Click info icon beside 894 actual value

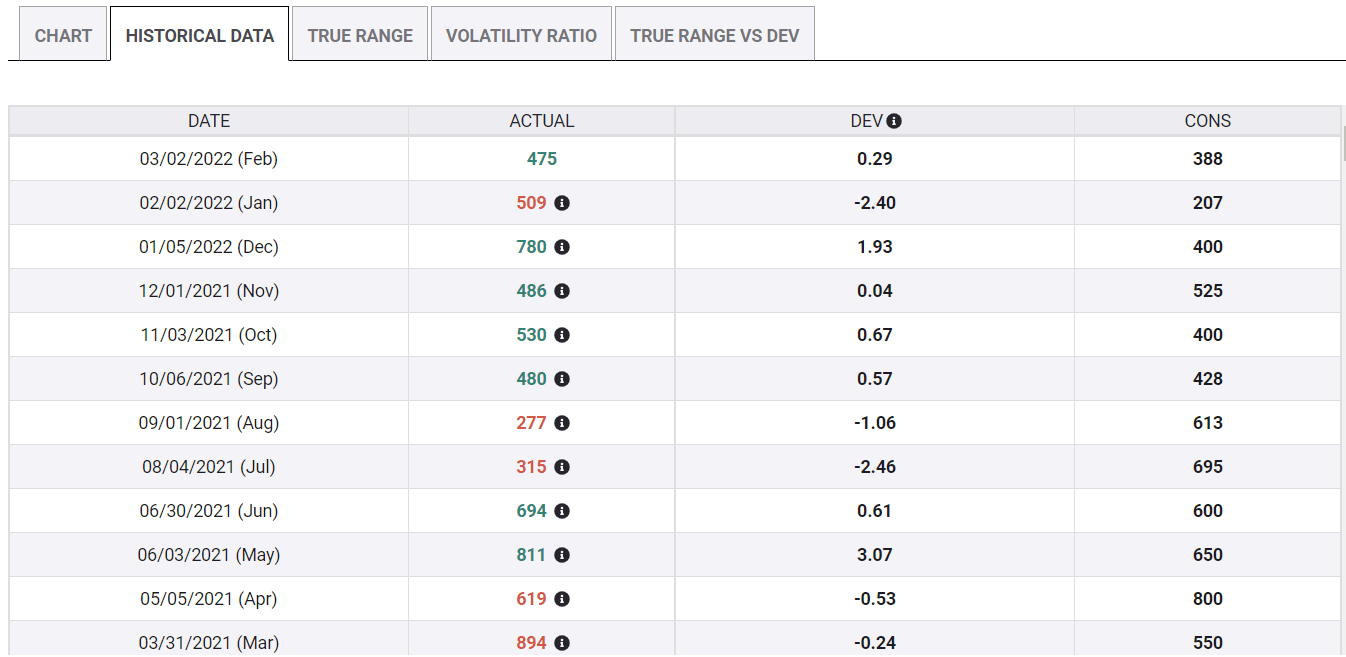(x=562, y=643)
